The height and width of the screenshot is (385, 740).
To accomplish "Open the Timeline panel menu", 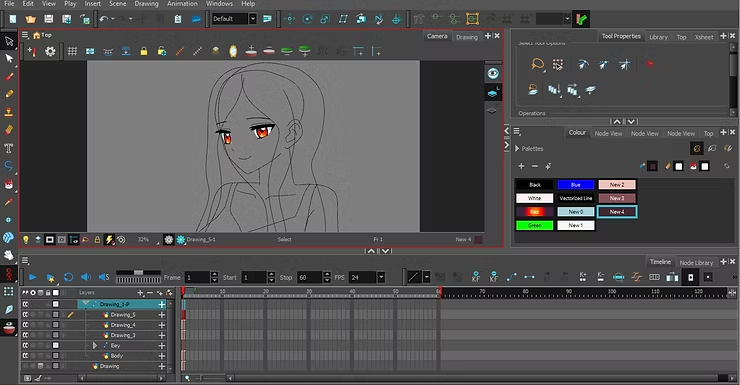I will click(25, 260).
